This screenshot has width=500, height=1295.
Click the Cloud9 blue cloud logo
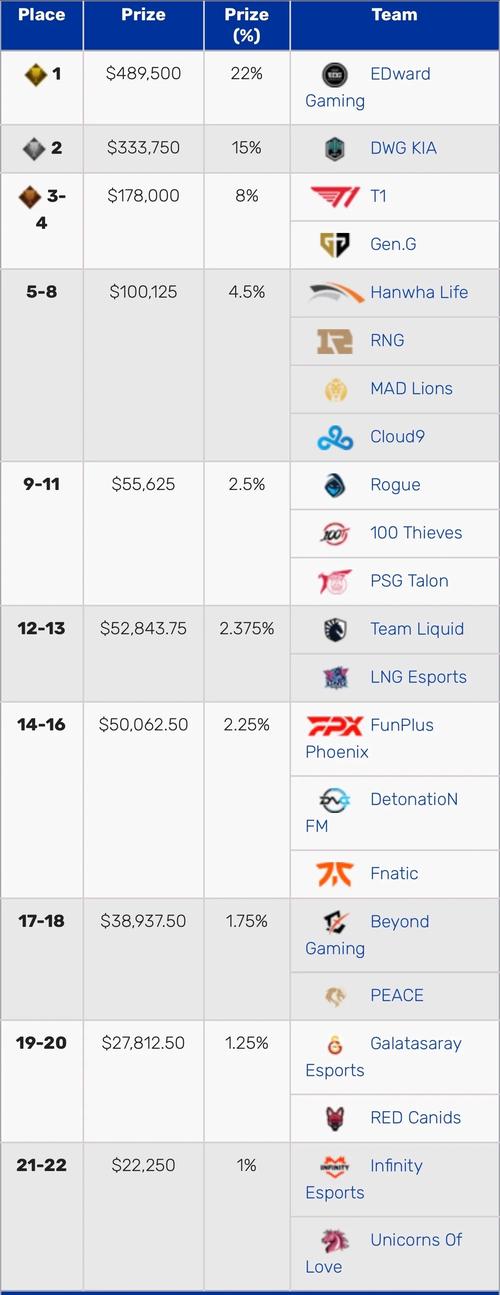tap(334, 437)
